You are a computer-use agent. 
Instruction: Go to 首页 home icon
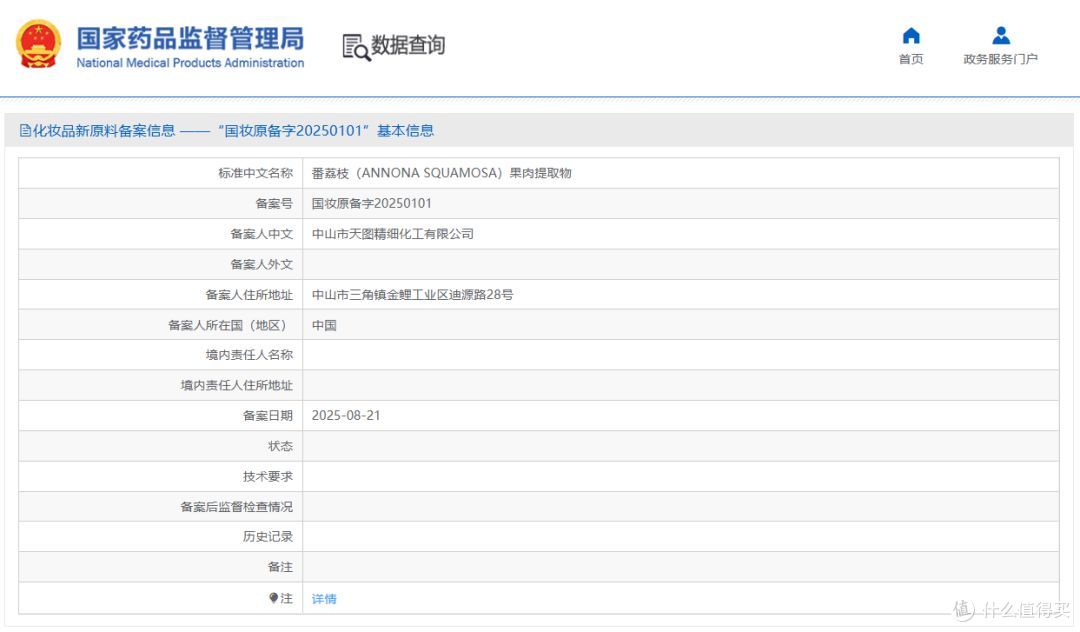[x=911, y=36]
